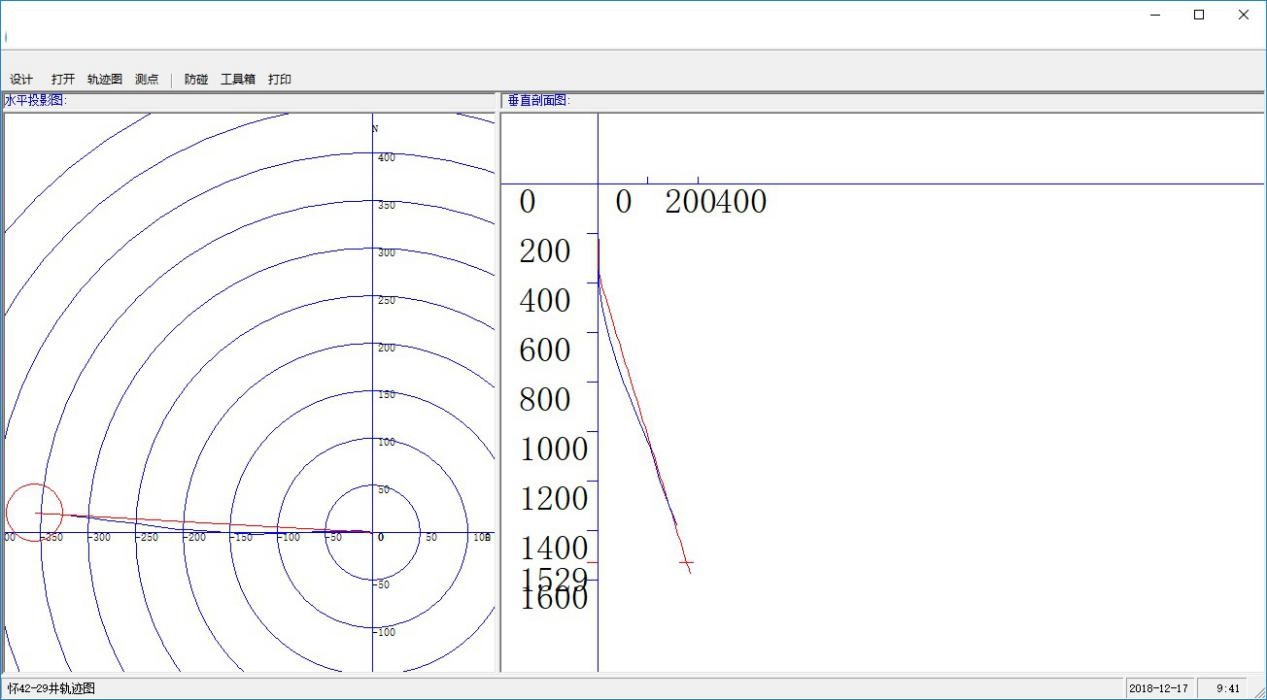Click the date 2018-12-17 in status bar
This screenshot has height=700, width=1267.
[1157, 689]
